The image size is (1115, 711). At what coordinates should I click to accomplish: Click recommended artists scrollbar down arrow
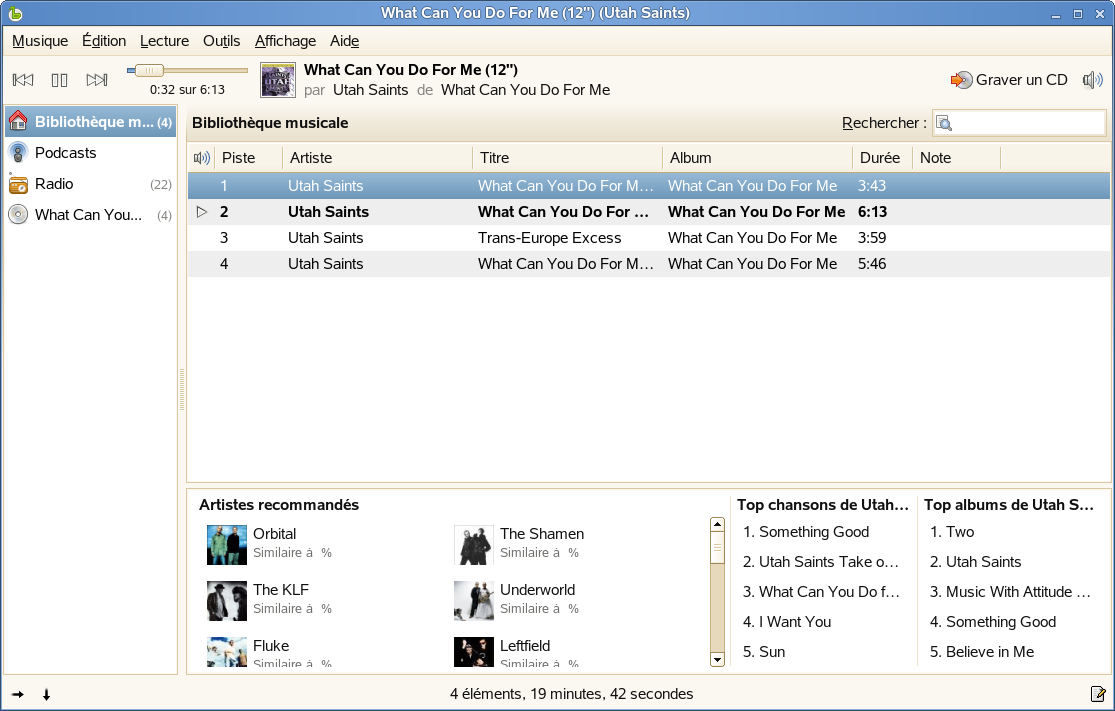click(x=717, y=659)
